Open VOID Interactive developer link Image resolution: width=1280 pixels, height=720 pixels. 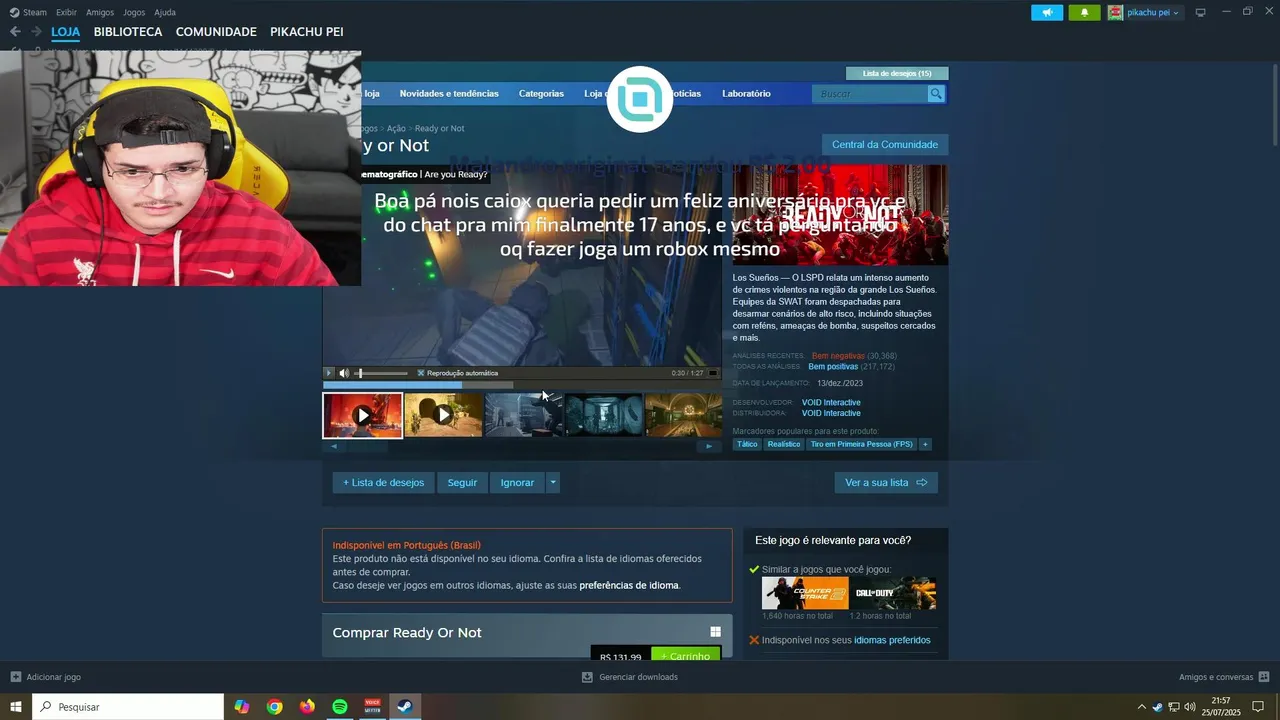tap(831, 403)
